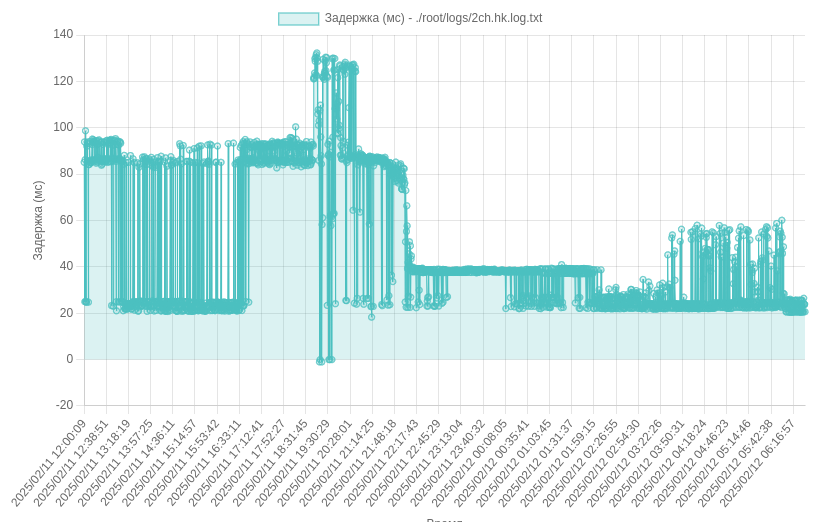Viewport: 820px width, 522px height.
Task: Click x-axis label 2025/02/11 19:30:29
Action: pyautogui.click(x=293, y=463)
